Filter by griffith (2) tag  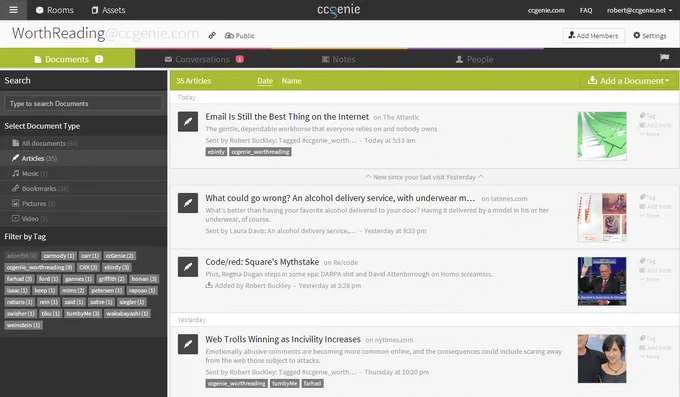[111, 279]
